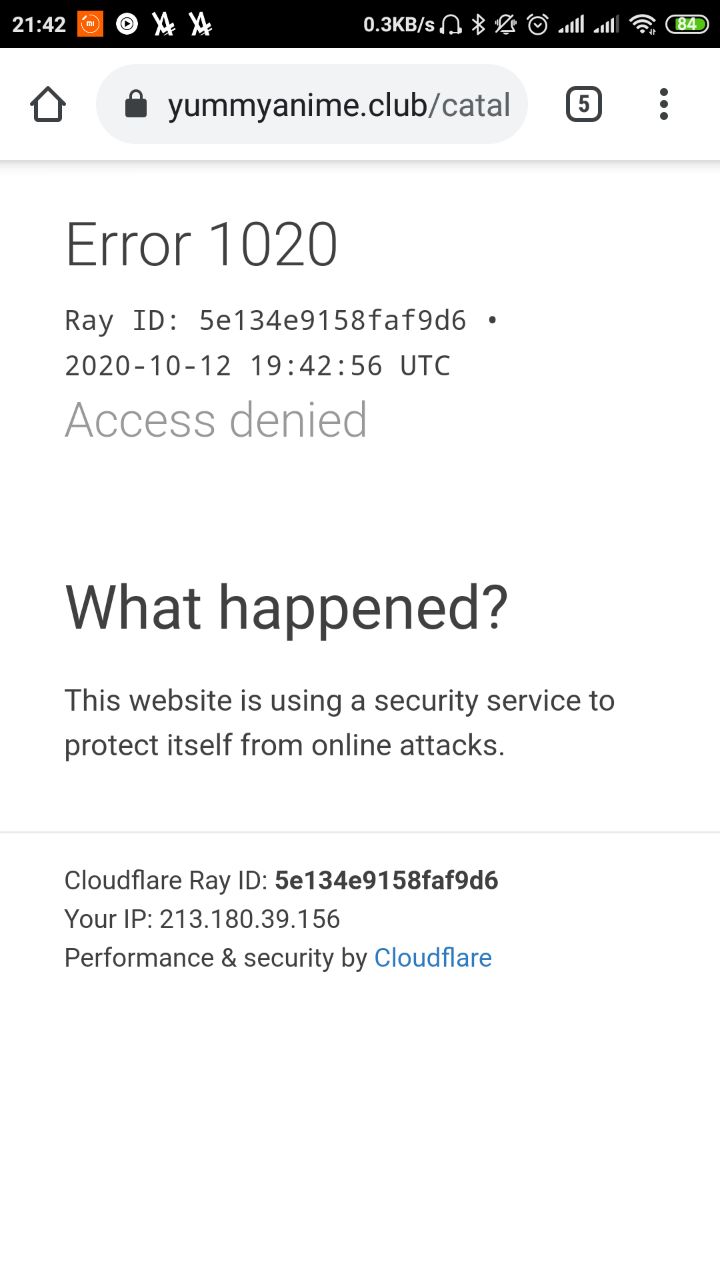
Task: Tap the muted bell status icon
Action: pos(506,24)
